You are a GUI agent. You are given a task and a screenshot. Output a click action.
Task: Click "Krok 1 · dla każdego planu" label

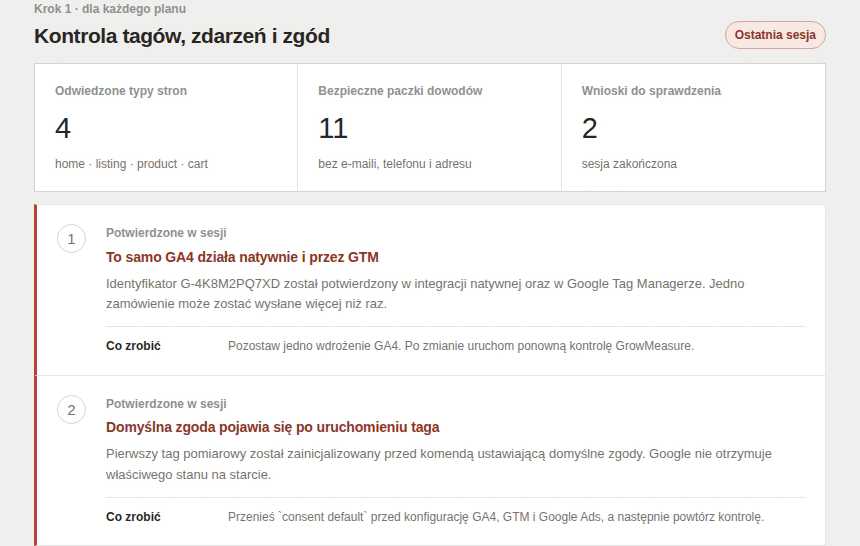click(x=110, y=9)
